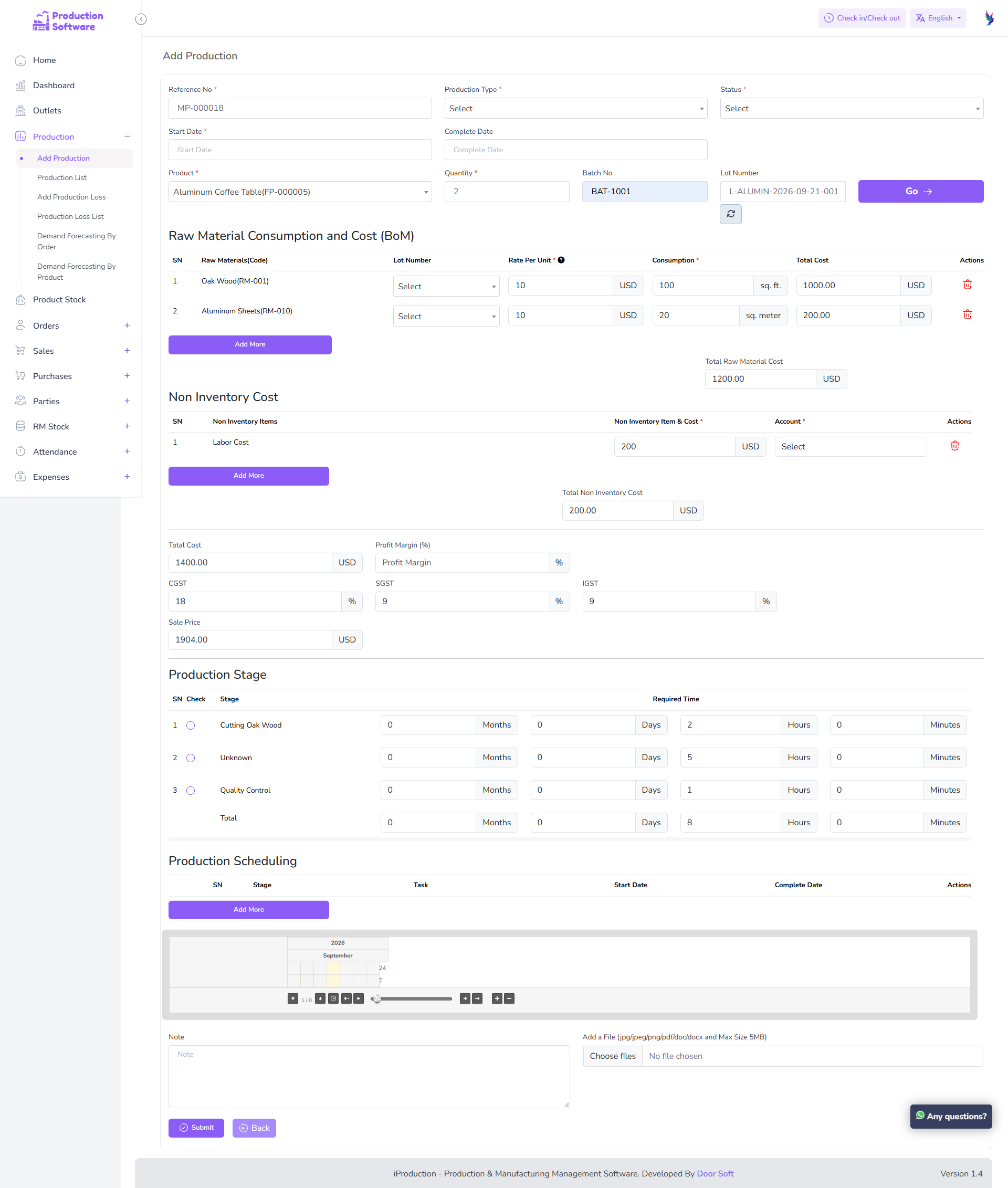The height and width of the screenshot is (1188, 1008).
Task: Open the English language dropdown
Action: (938, 18)
